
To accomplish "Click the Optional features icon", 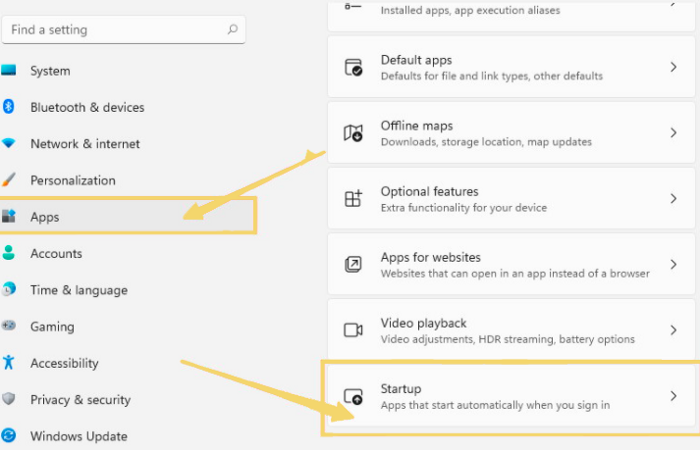I will [x=353, y=199].
